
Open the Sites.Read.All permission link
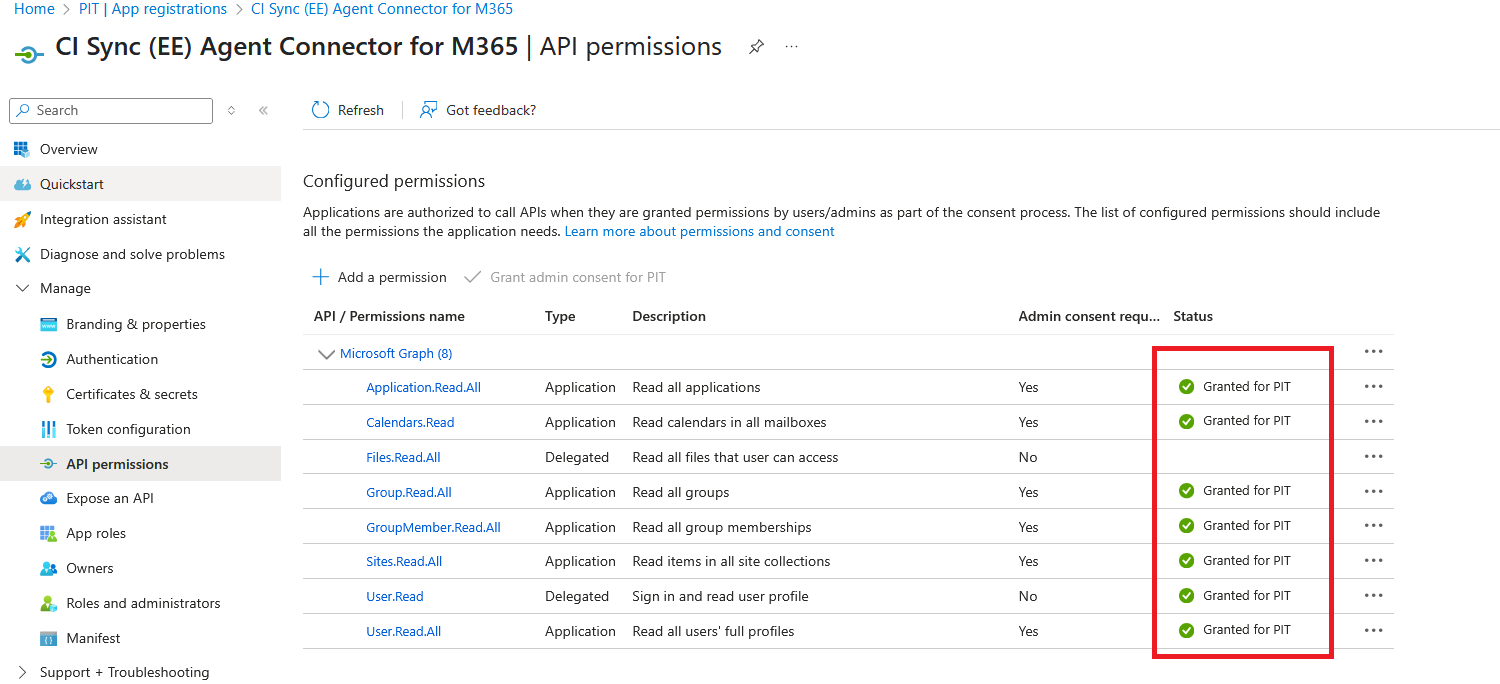(404, 561)
